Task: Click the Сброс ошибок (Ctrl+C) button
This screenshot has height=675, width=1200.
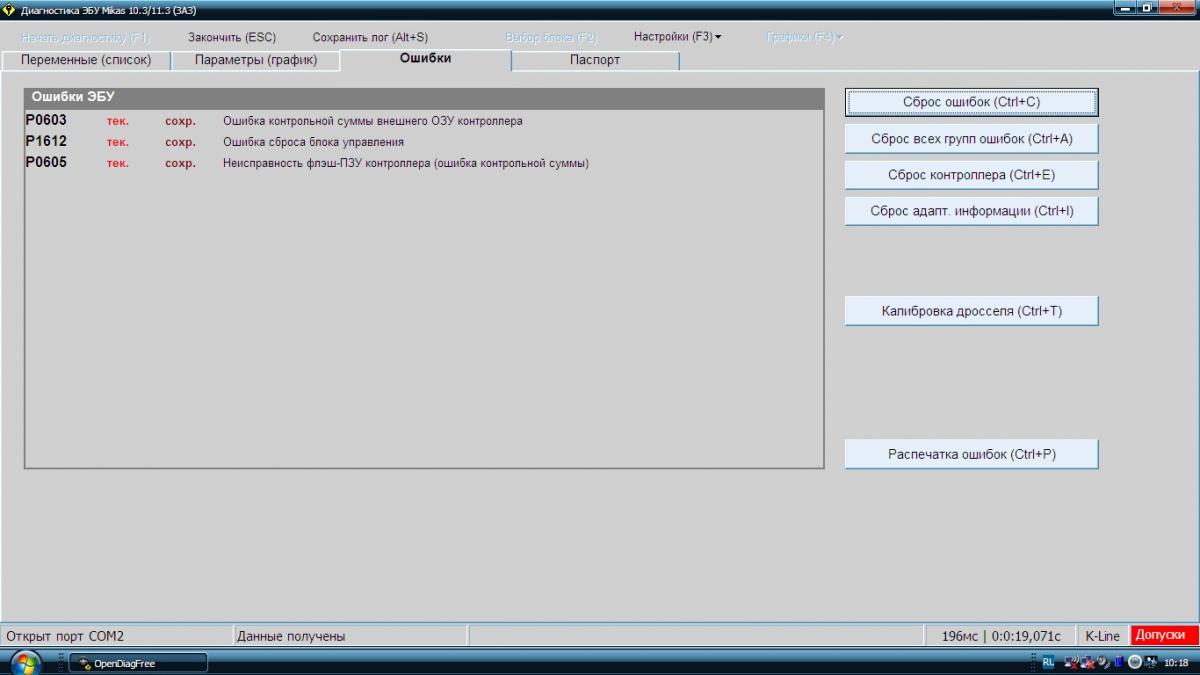Action: pyautogui.click(x=972, y=102)
